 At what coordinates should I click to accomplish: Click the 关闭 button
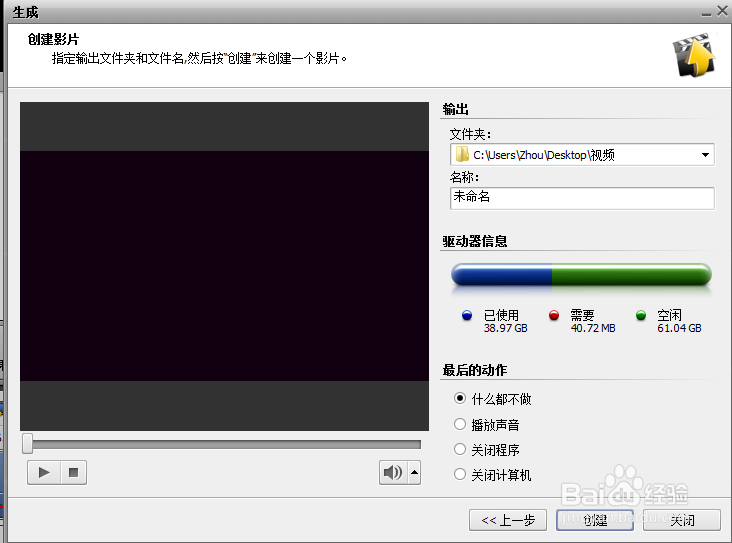click(682, 520)
